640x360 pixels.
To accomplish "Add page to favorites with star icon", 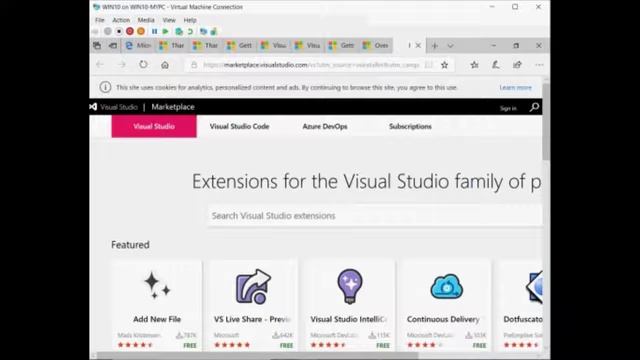I will pyautogui.click(x=444, y=65).
